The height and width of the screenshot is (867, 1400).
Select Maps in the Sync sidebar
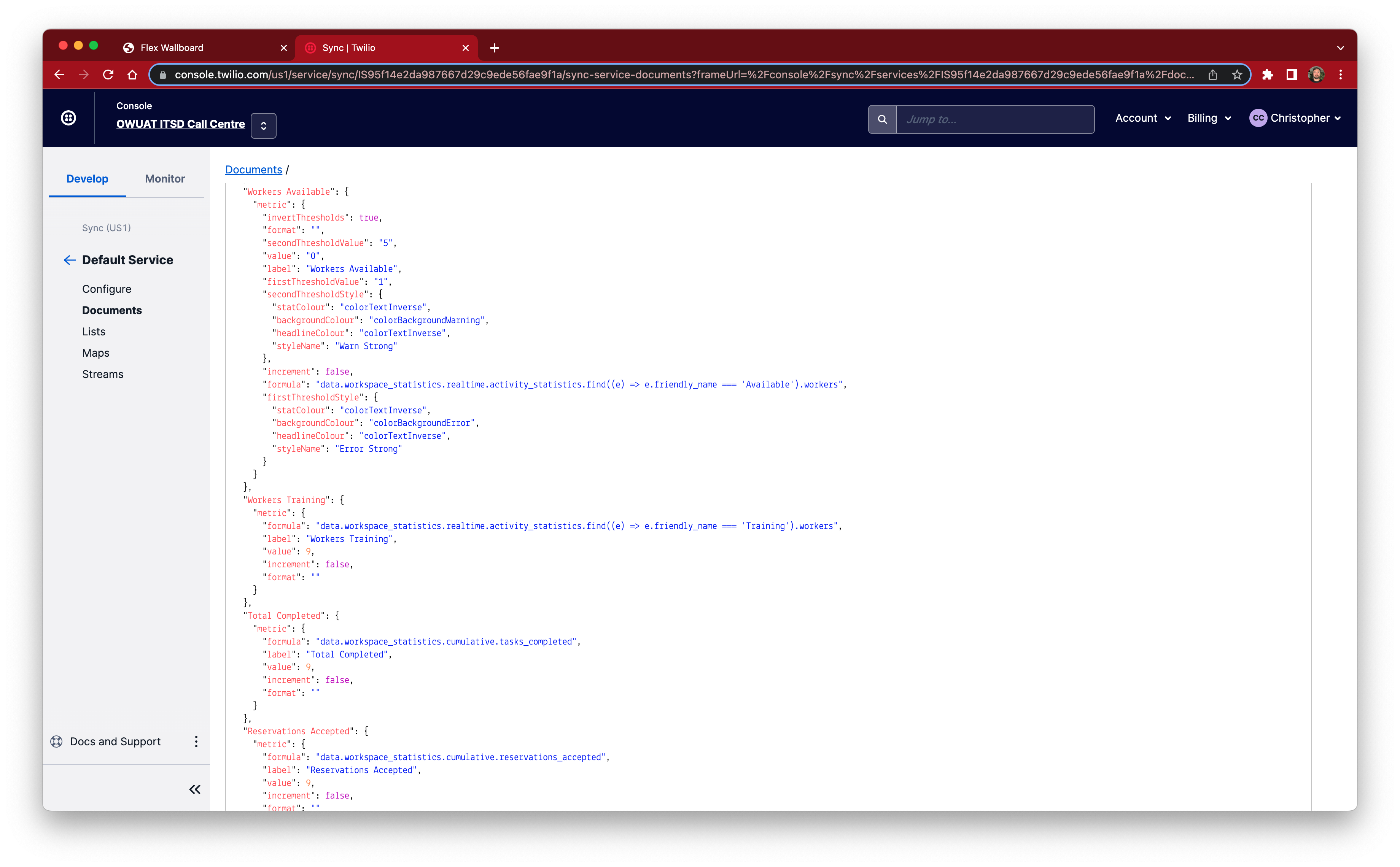96,353
